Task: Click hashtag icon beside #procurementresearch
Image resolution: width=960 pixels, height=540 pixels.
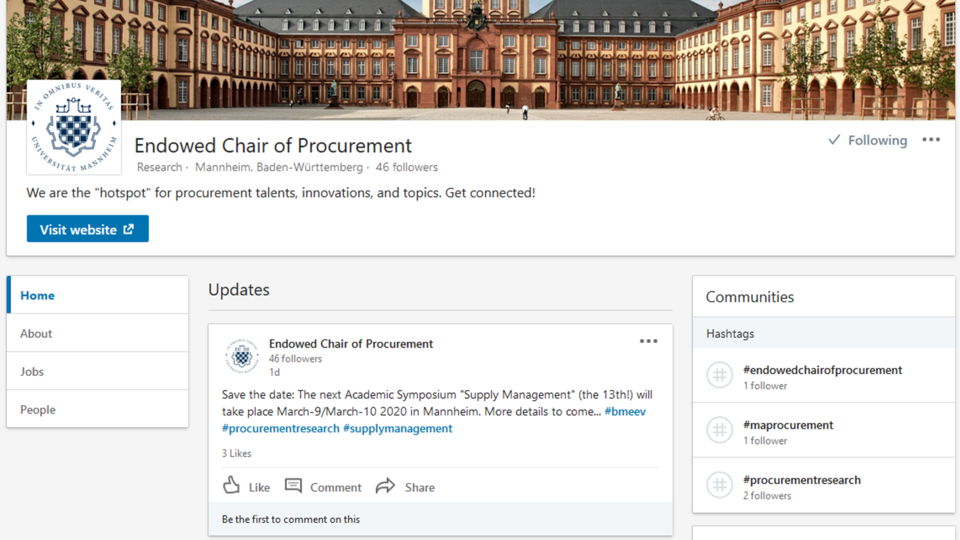Action: [719, 485]
